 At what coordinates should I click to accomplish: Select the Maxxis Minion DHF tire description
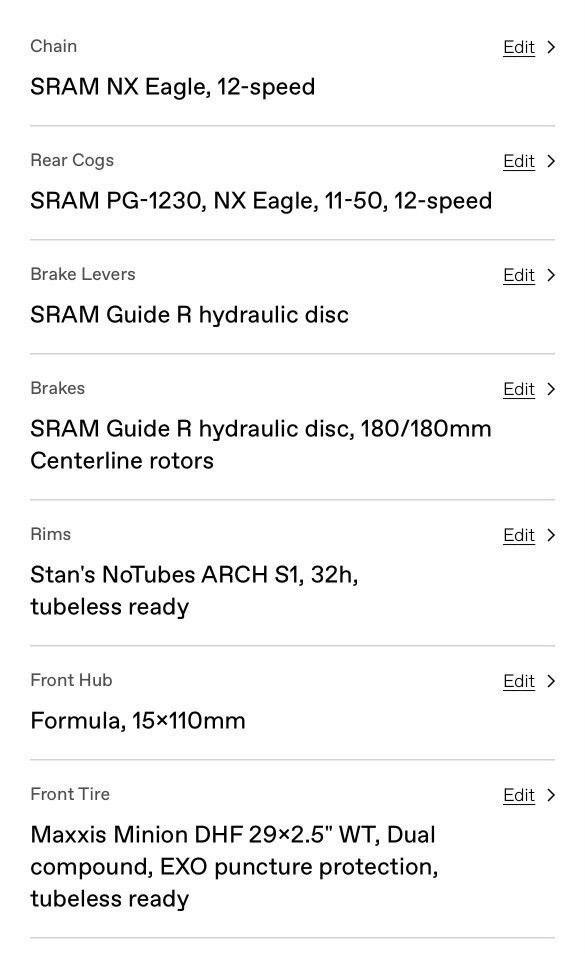(x=235, y=866)
